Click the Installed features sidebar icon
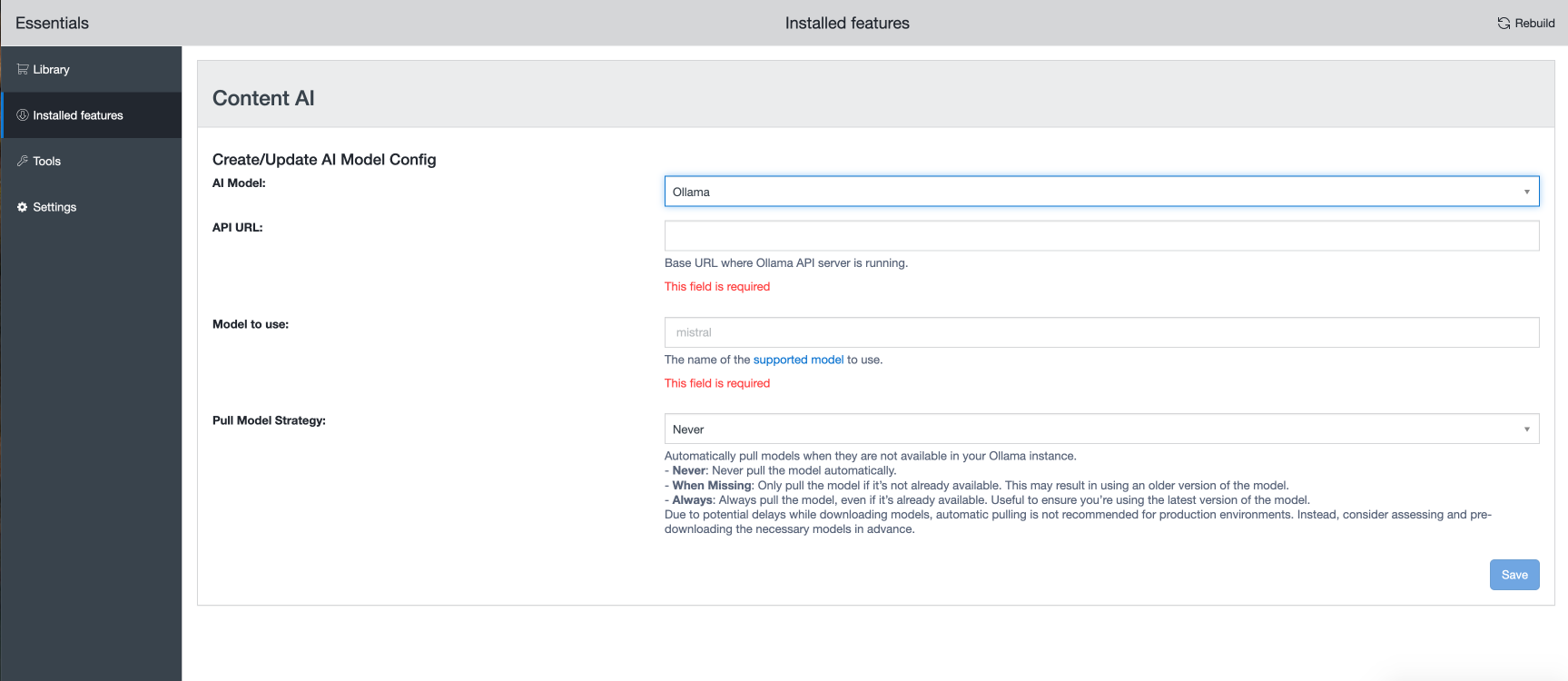 23,115
